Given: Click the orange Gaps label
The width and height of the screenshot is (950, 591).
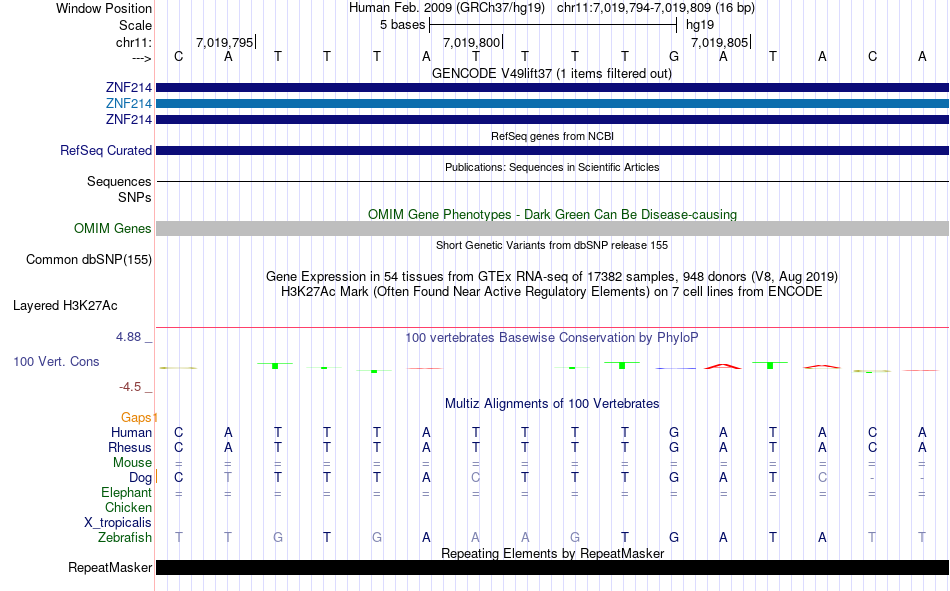Looking at the screenshot, I should coord(136,417).
